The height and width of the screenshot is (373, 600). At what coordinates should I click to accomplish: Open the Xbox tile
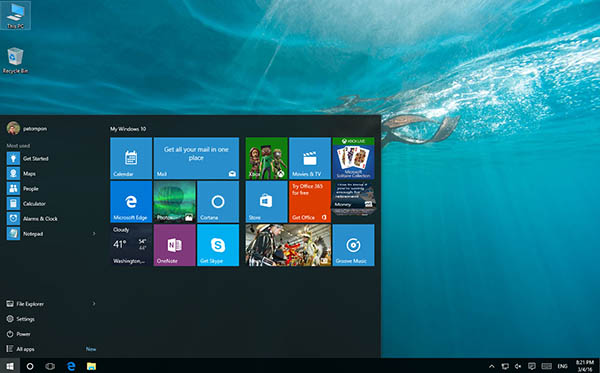tap(266, 158)
